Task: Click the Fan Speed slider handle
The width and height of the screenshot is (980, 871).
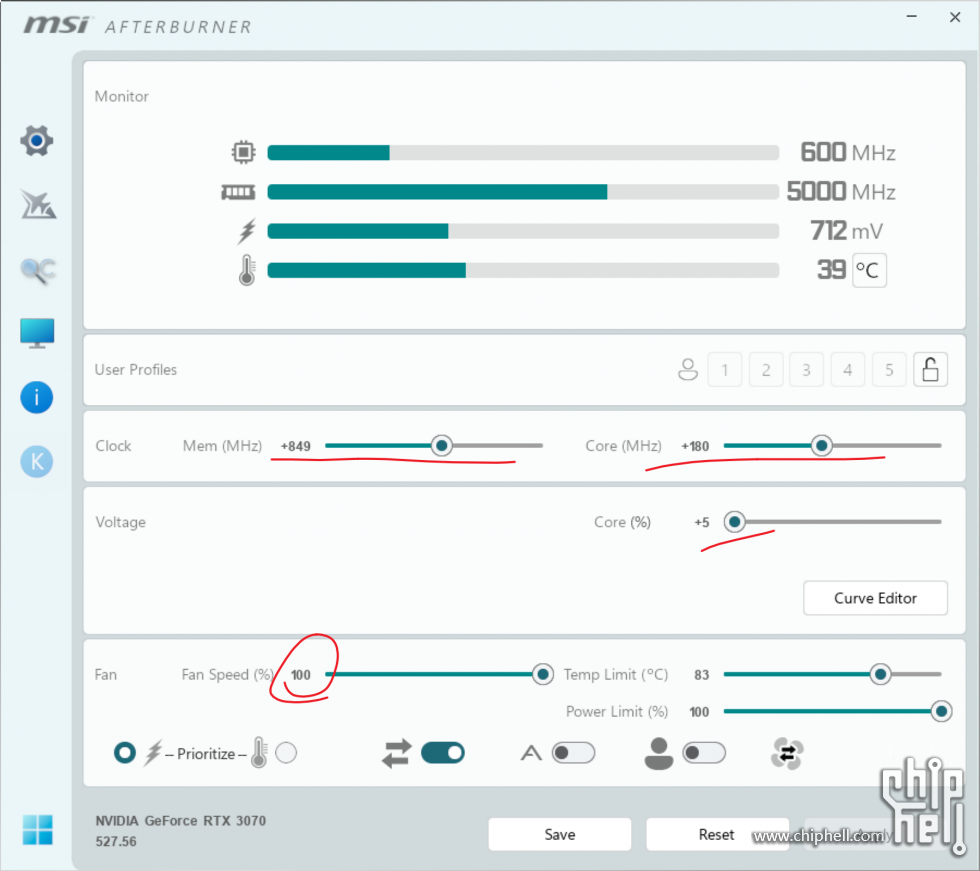Action: tap(542, 674)
